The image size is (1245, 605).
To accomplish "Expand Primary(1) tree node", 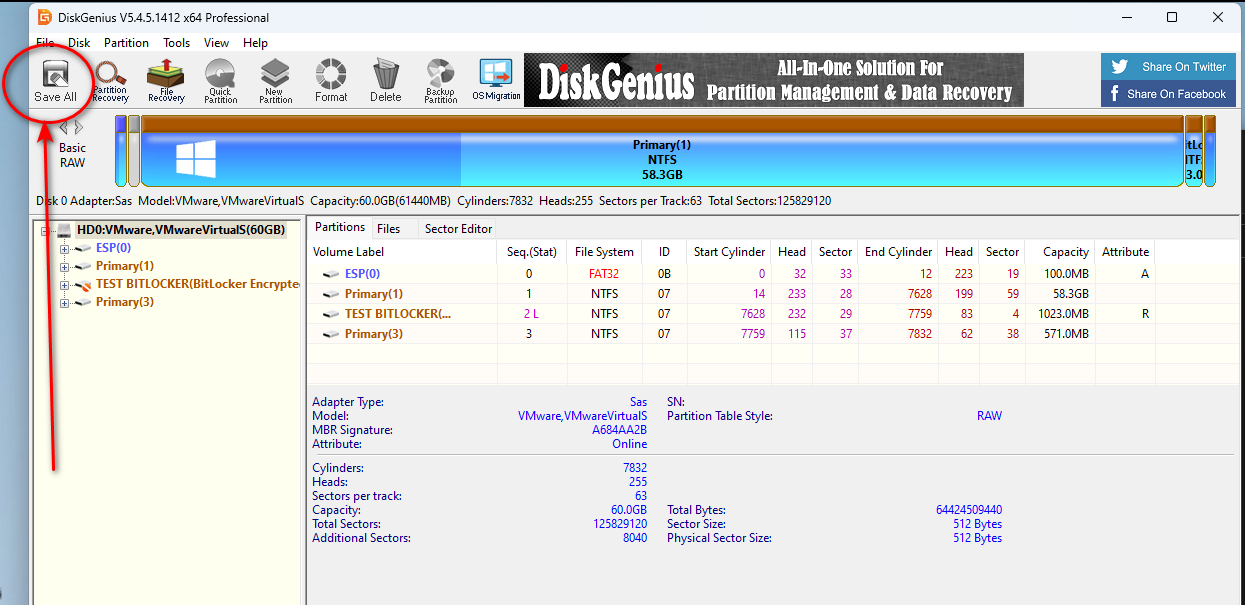I will click(64, 267).
